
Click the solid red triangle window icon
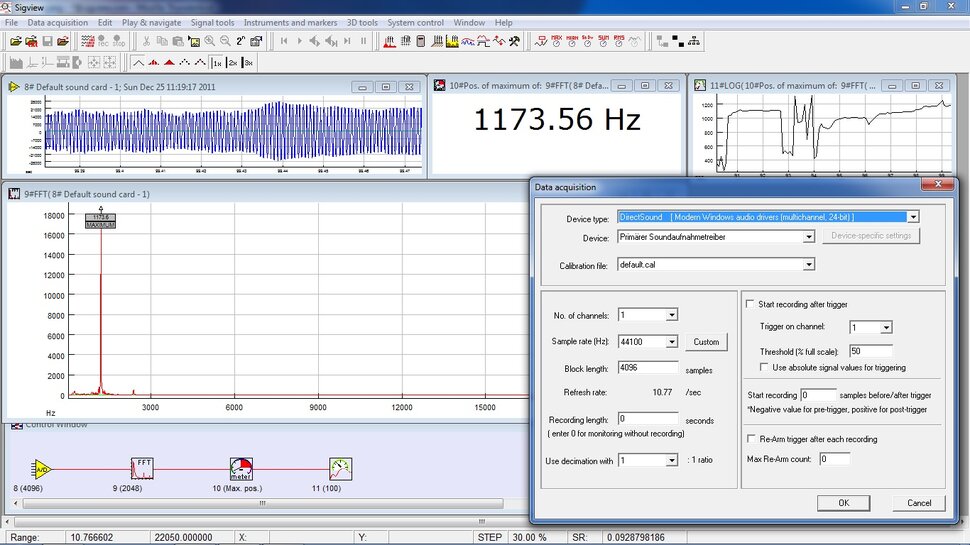169,62
